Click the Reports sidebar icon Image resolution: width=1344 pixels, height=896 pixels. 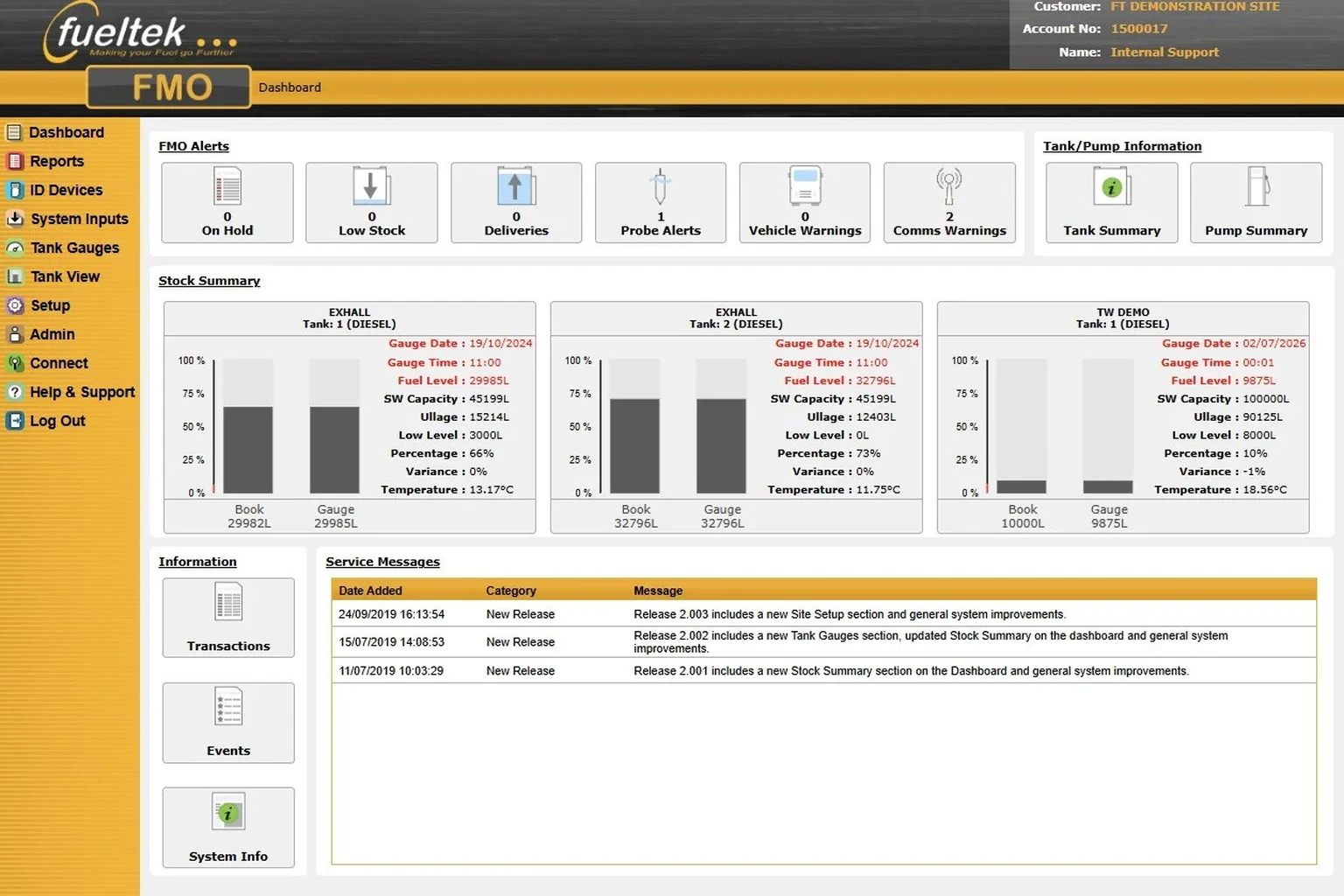coord(14,161)
